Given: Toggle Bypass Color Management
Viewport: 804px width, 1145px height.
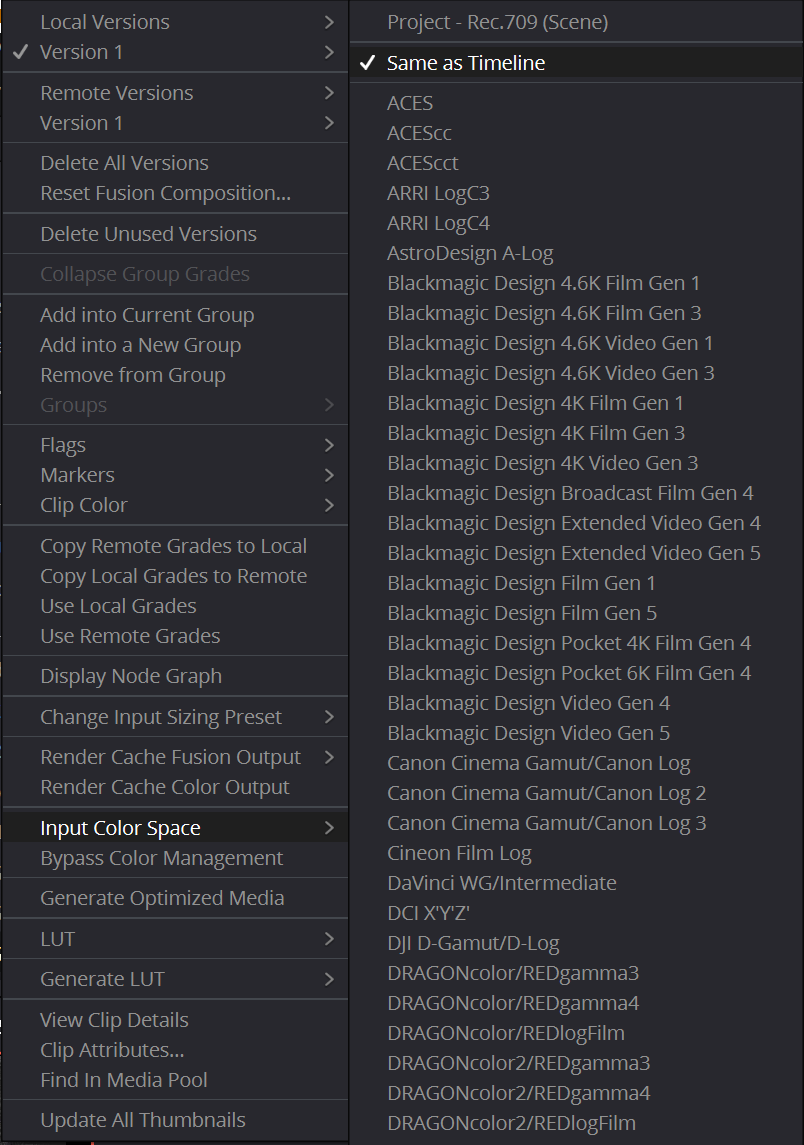Looking at the screenshot, I should [175, 857].
